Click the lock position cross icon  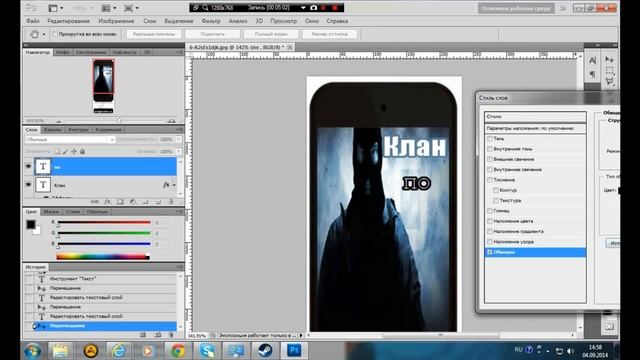click(x=74, y=151)
